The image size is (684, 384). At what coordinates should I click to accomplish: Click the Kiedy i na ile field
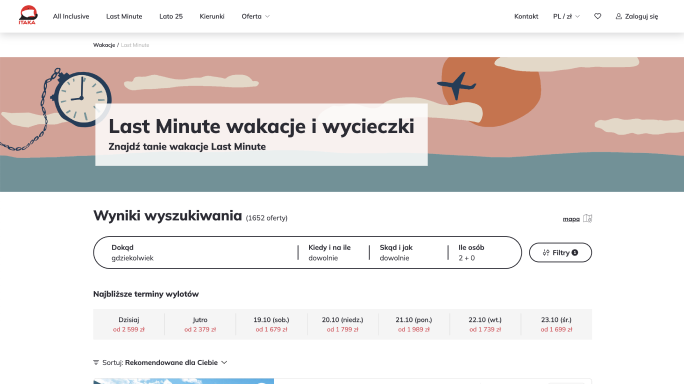point(334,253)
